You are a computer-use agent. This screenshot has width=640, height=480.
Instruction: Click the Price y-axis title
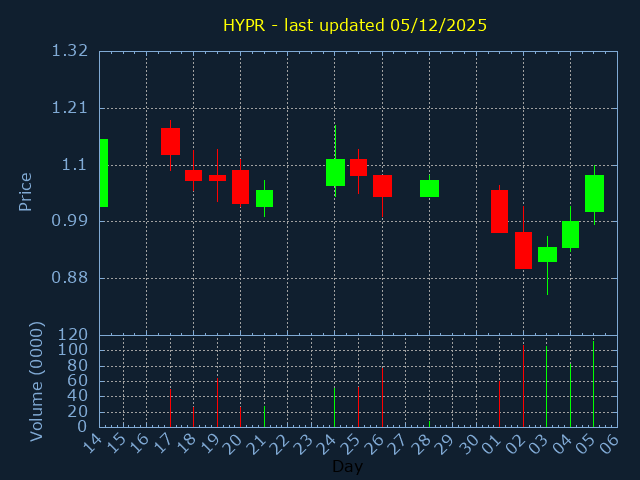pyautogui.click(x=26, y=191)
